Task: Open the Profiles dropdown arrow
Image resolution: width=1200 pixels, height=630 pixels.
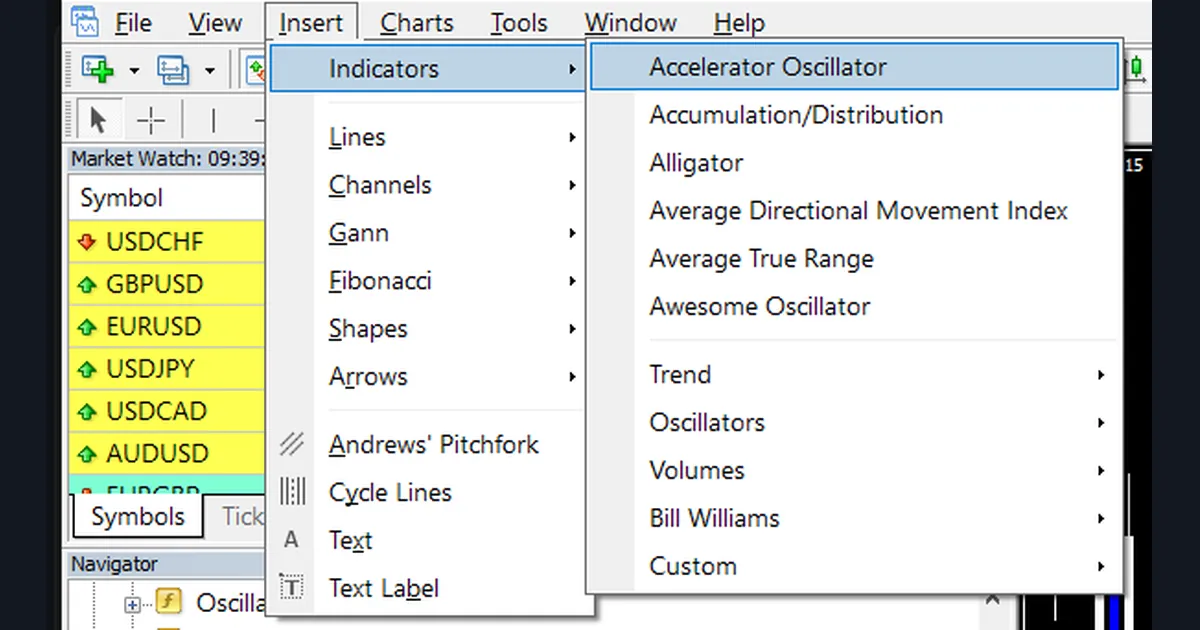Action: tap(209, 70)
